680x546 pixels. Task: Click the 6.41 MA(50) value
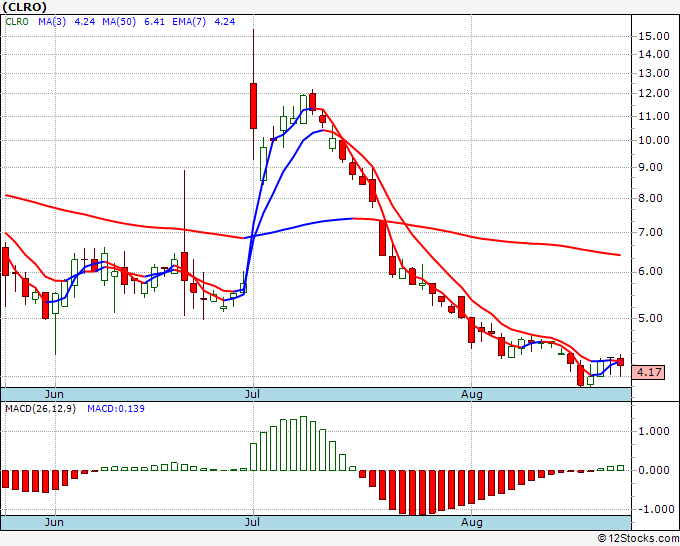[154, 22]
